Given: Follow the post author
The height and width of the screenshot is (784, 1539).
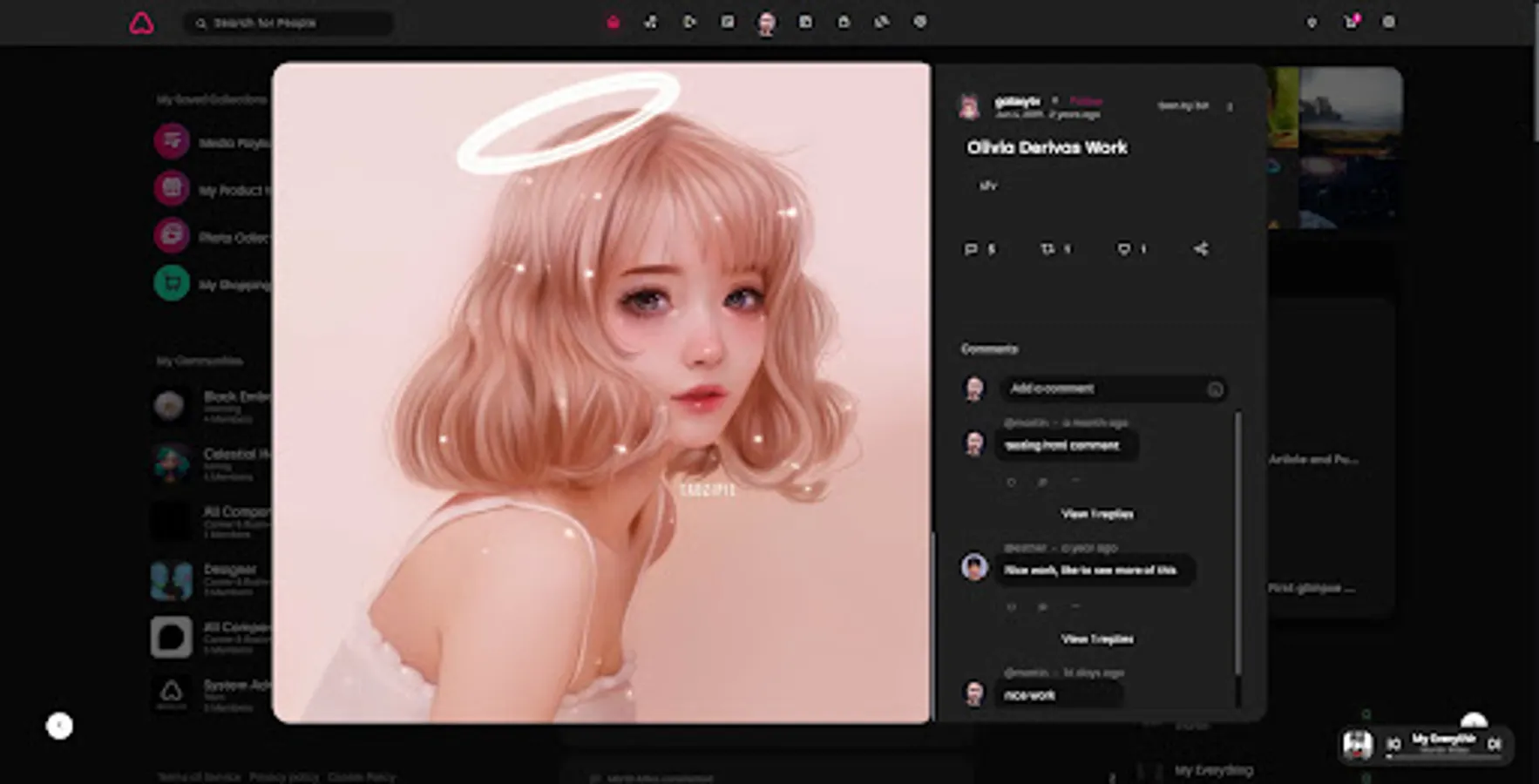Looking at the screenshot, I should 1086,101.
